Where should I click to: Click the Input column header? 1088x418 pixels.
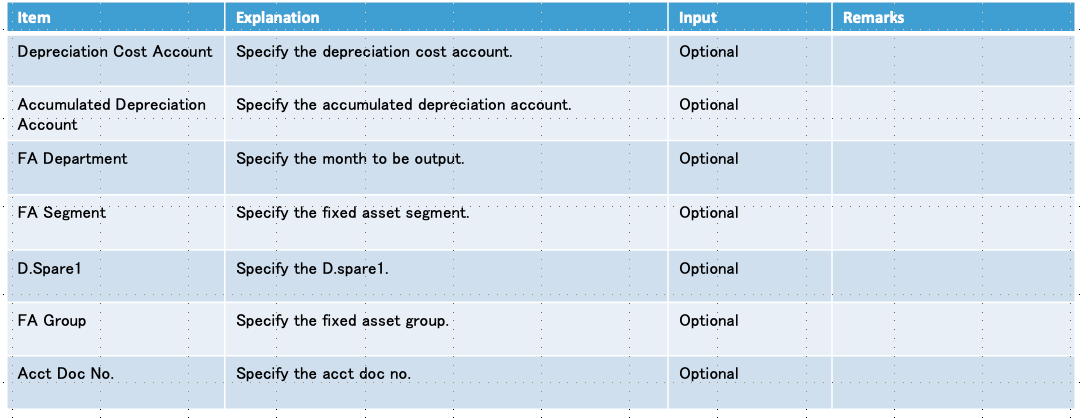point(750,17)
